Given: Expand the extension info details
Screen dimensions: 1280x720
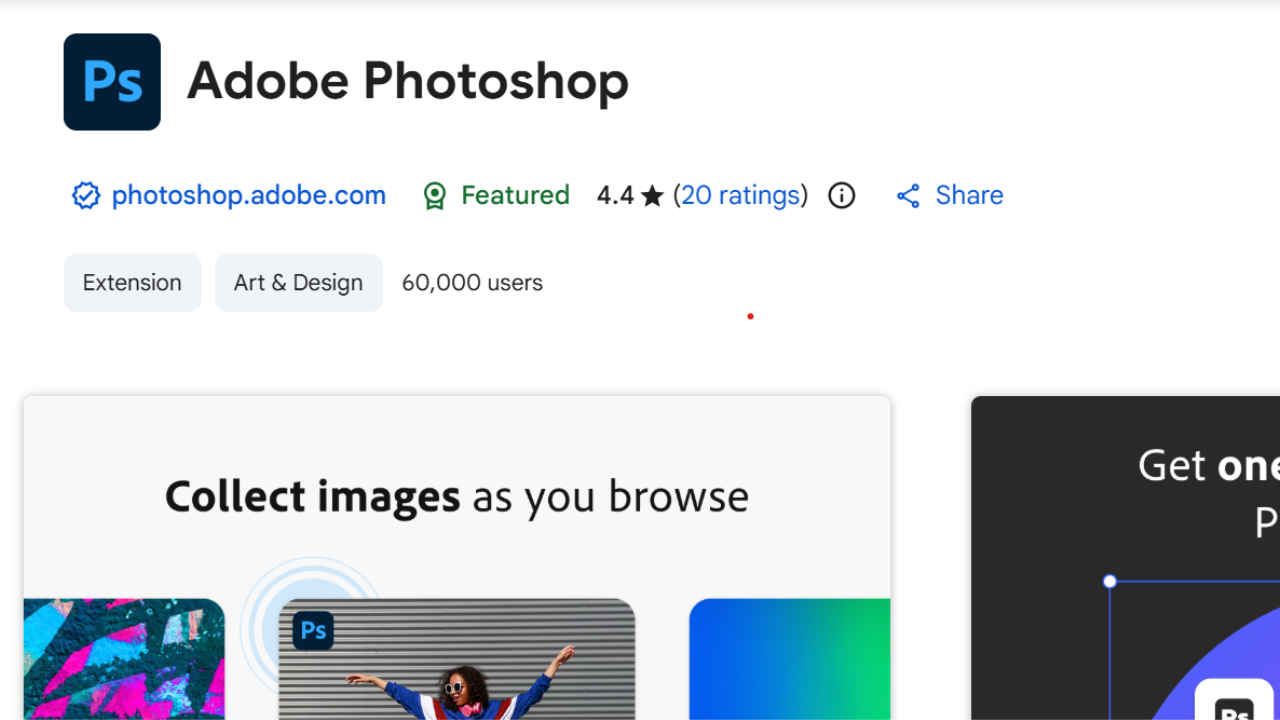Looking at the screenshot, I should click(841, 196).
